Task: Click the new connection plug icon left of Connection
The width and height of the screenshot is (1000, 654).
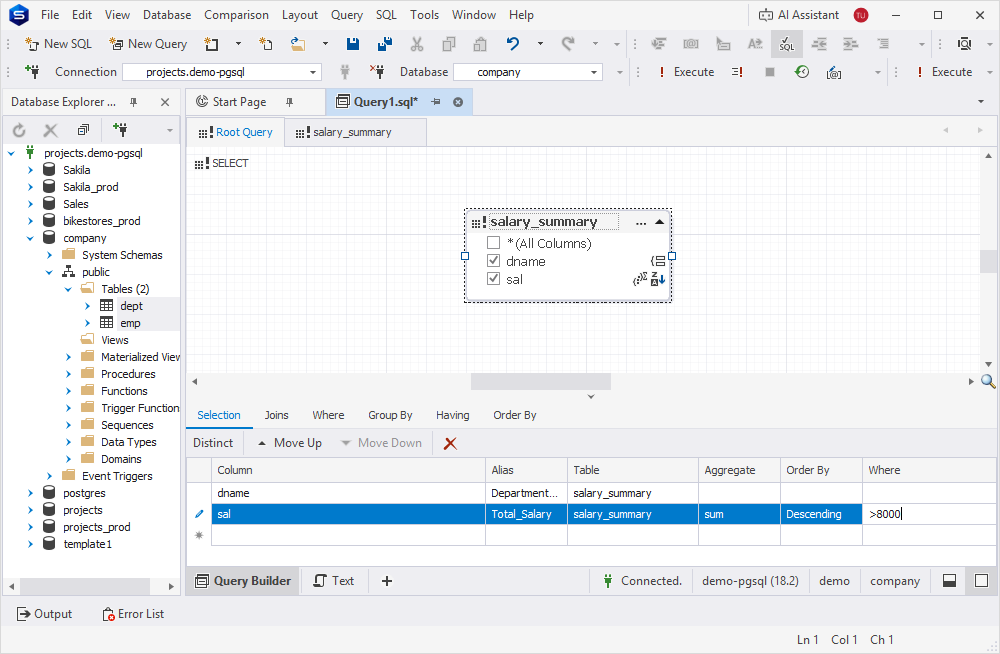Action: (32, 72)
